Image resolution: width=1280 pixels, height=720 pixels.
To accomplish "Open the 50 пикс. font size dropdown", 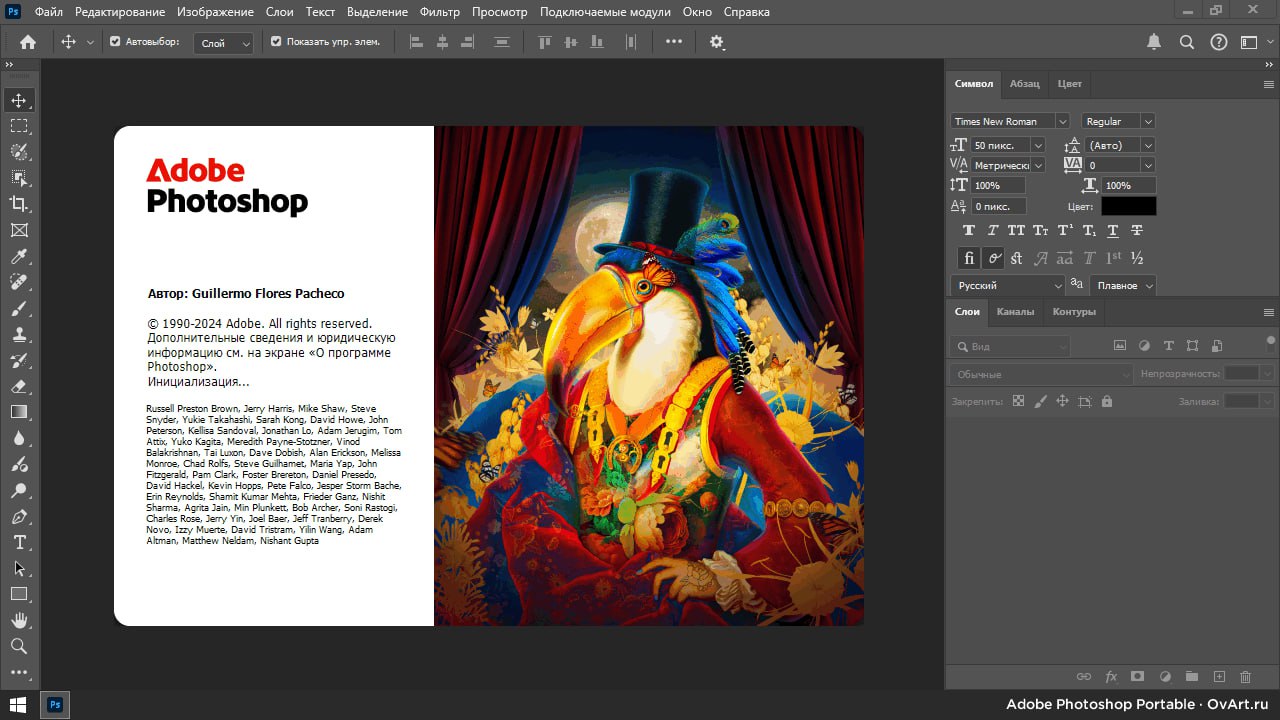I will pyautogui.click(x=1008, y=145).
